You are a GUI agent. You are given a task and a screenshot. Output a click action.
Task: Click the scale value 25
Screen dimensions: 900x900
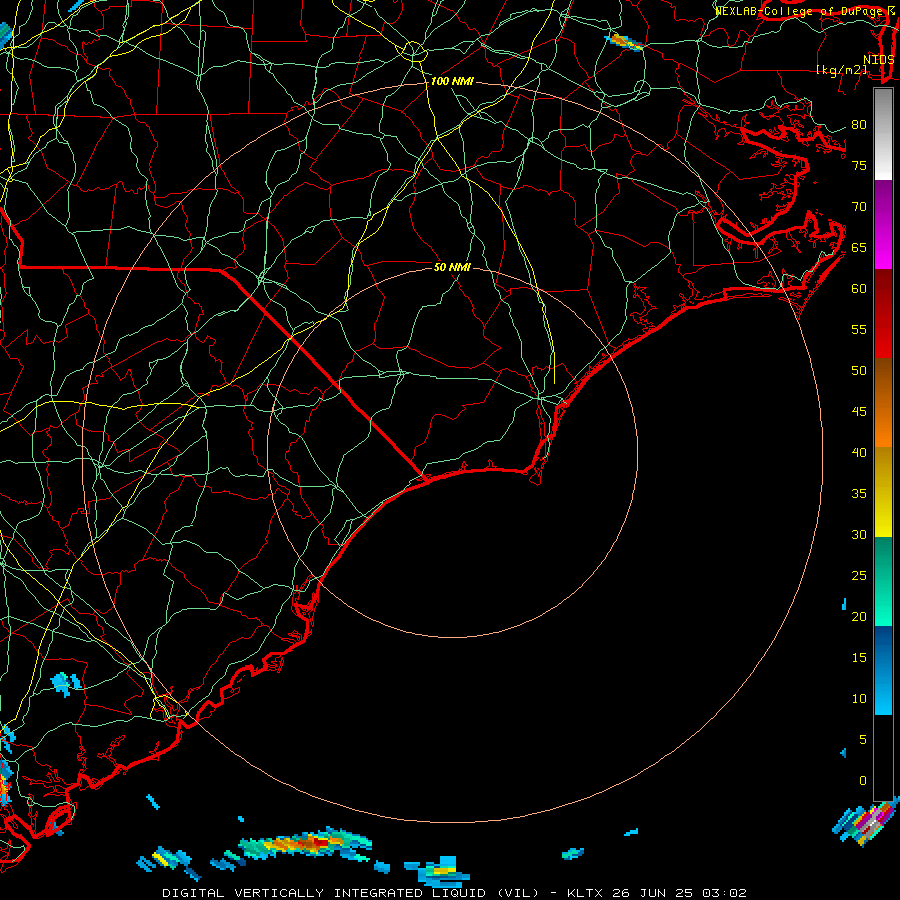click(859, 576)
